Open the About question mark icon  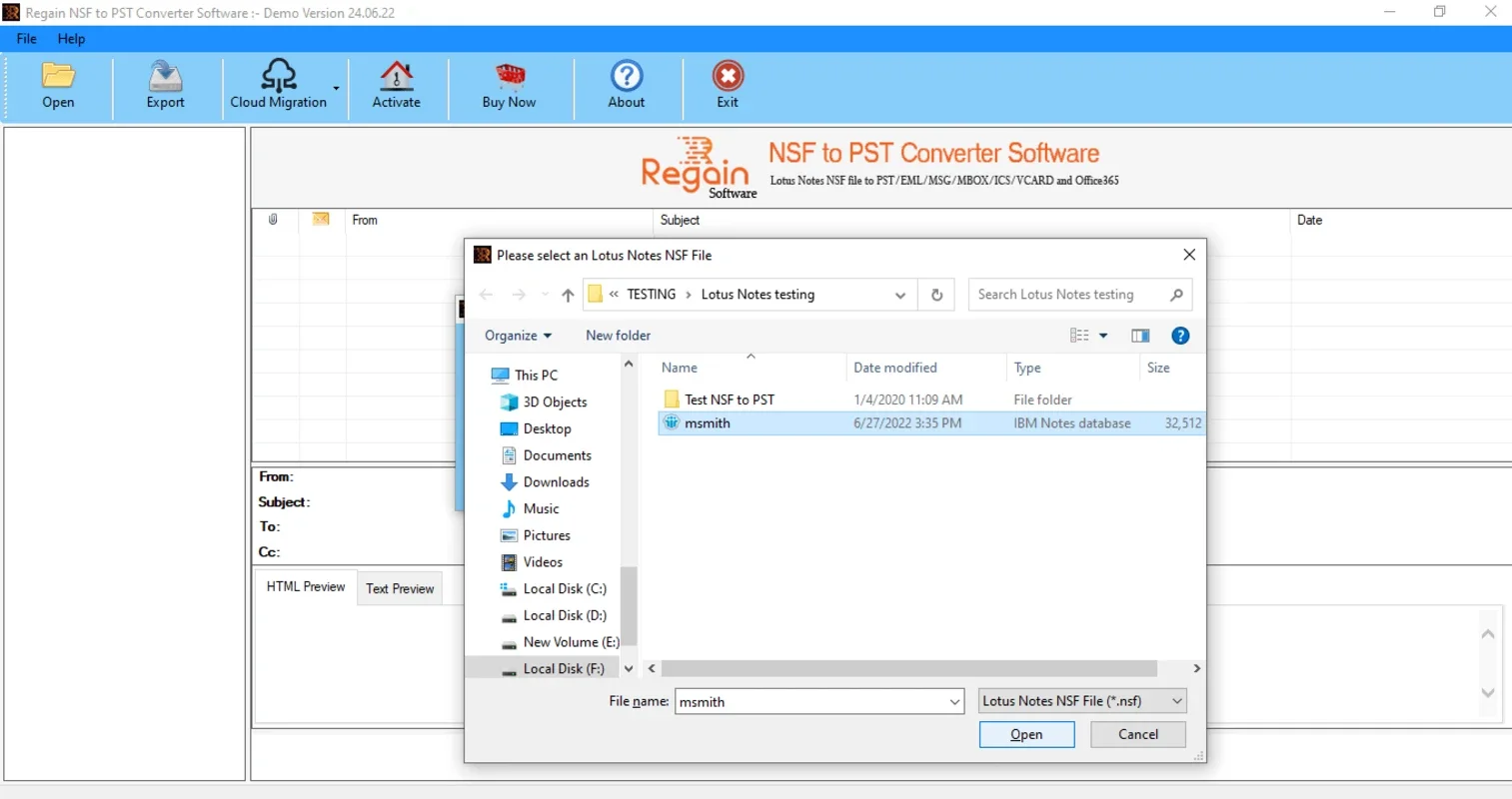click(627, 76)
